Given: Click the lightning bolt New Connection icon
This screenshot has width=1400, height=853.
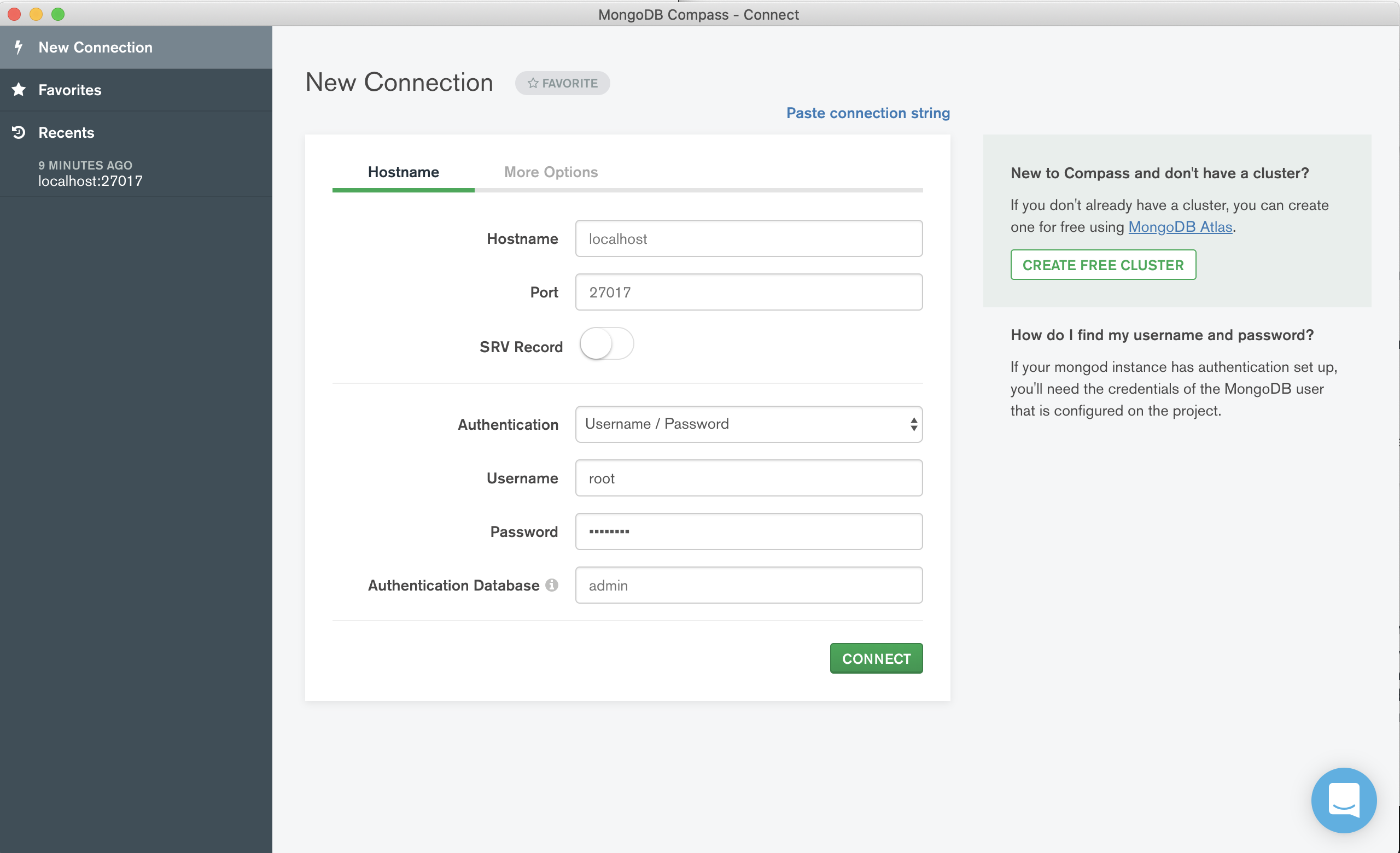Looking at the screenshot, I should (x=19, y=47).
